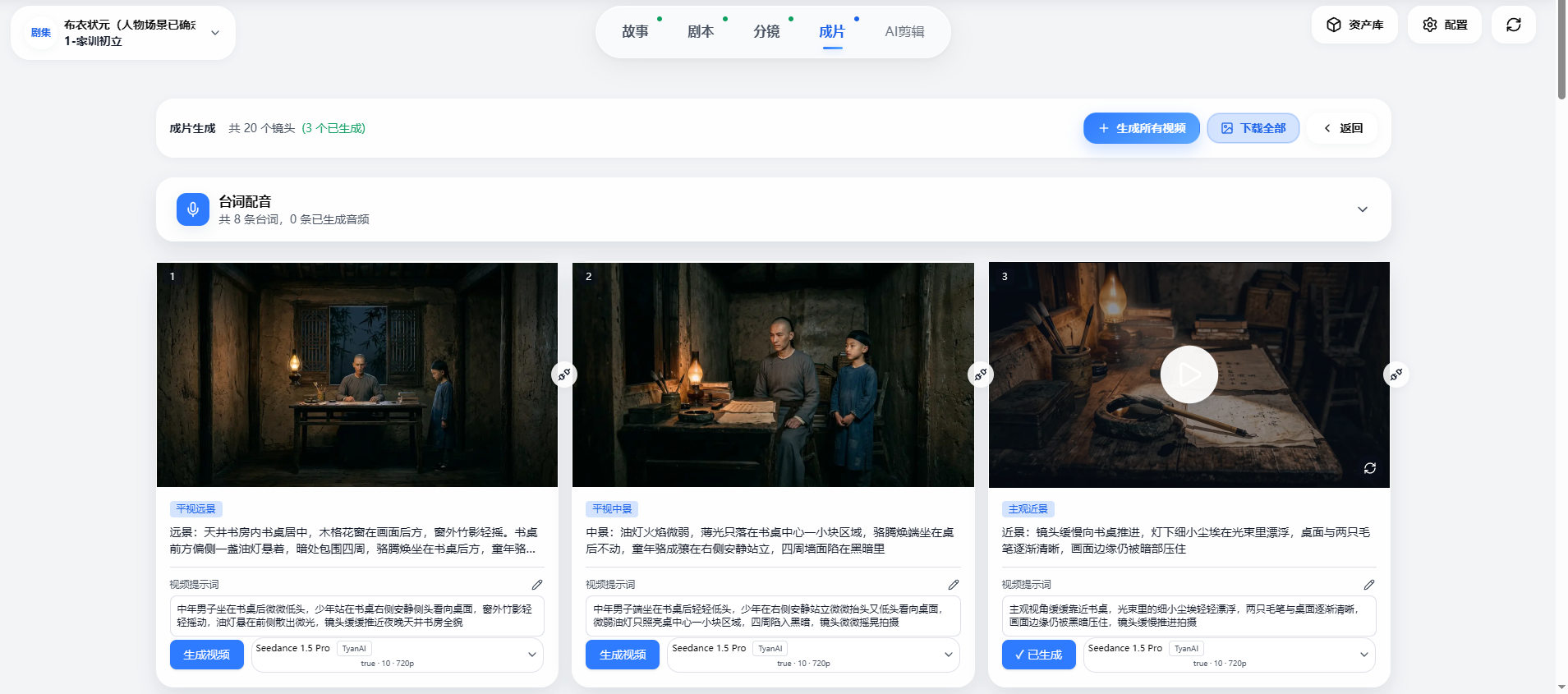Click pencil edit icon for shot 3 prompt
1568x694 pixels.
(x=1368, y=585)
